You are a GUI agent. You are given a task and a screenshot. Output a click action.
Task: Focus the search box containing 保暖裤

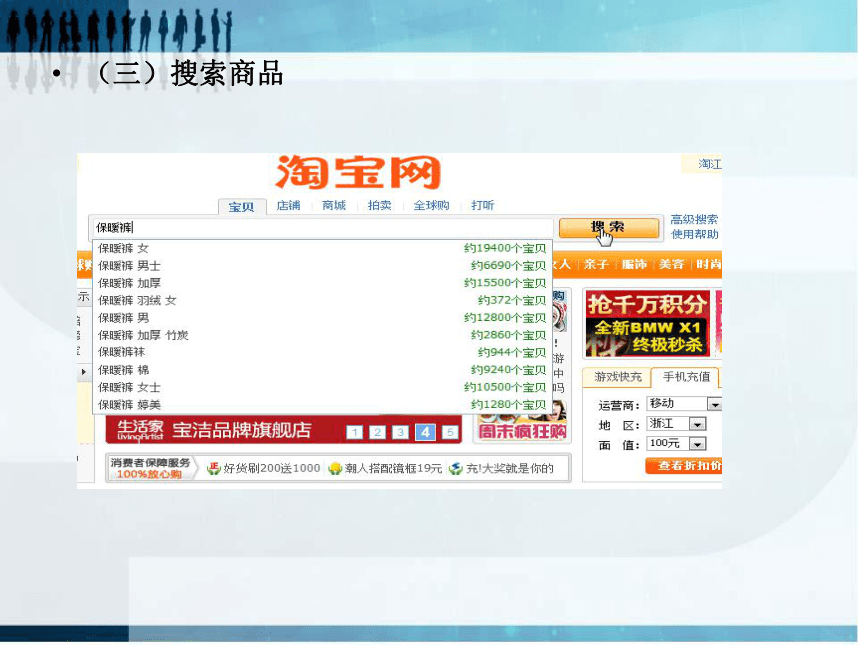[x=322, y=228]
